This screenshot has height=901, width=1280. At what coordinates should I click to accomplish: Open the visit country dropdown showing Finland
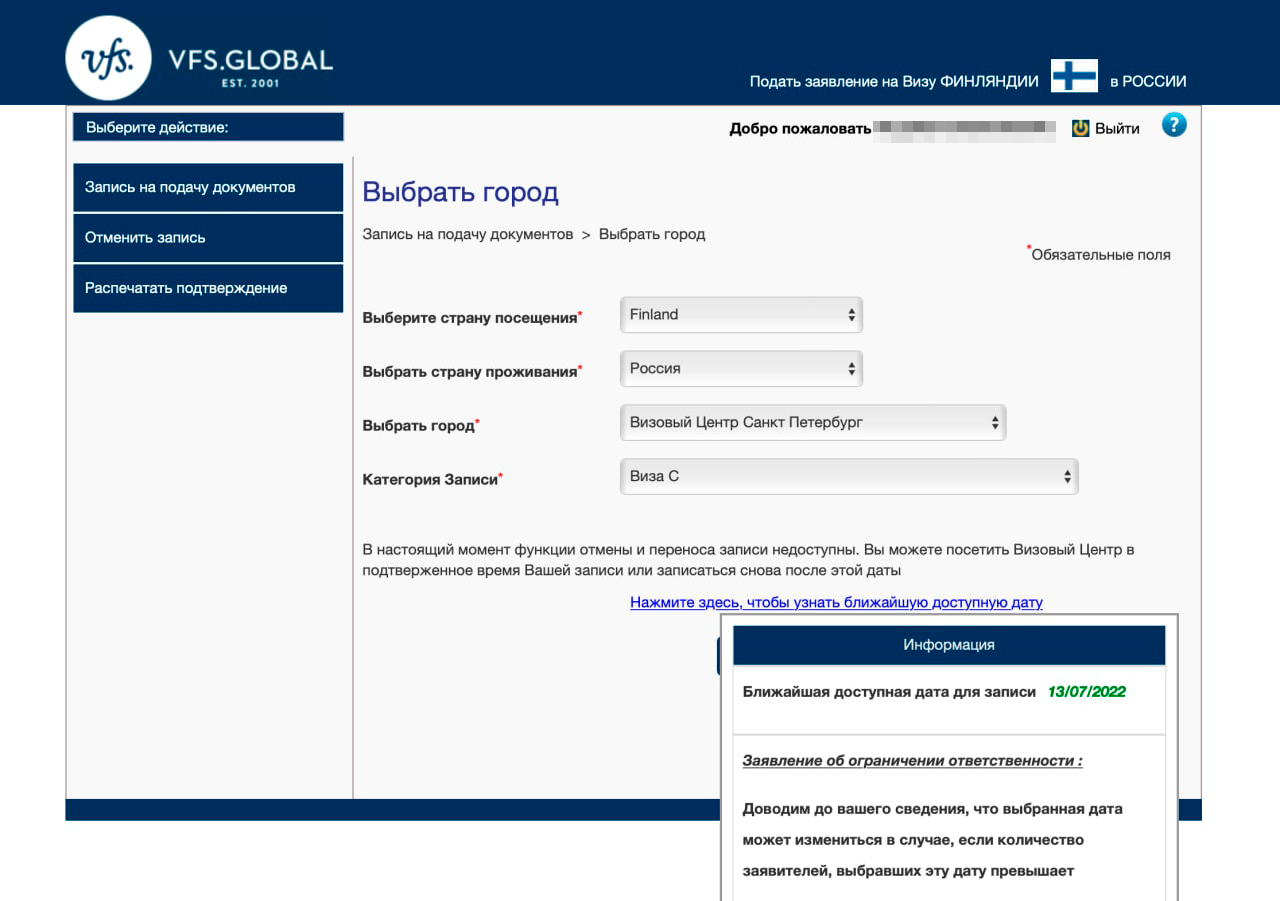(741, 314)
